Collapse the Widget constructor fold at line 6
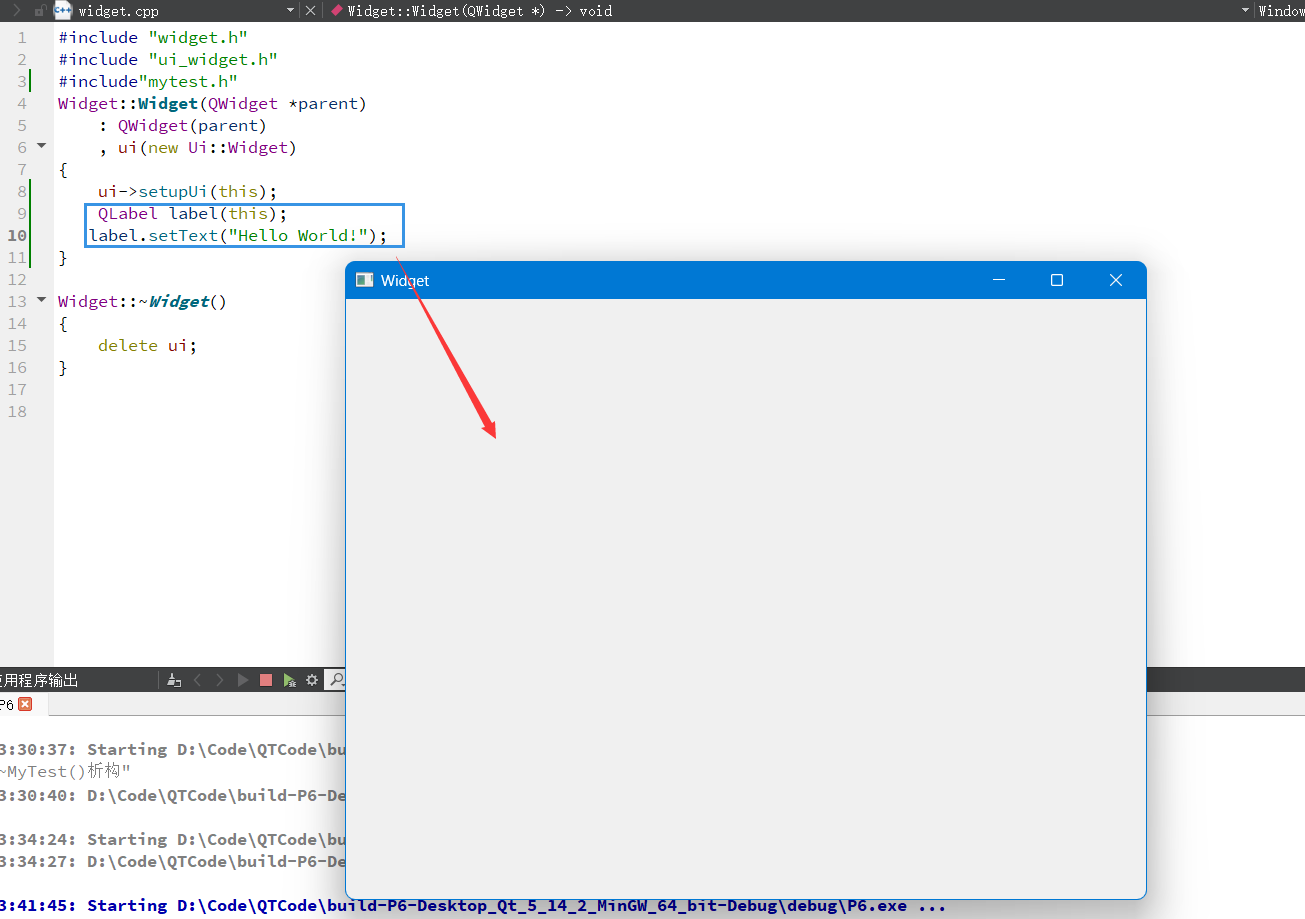 coord(41,146)
